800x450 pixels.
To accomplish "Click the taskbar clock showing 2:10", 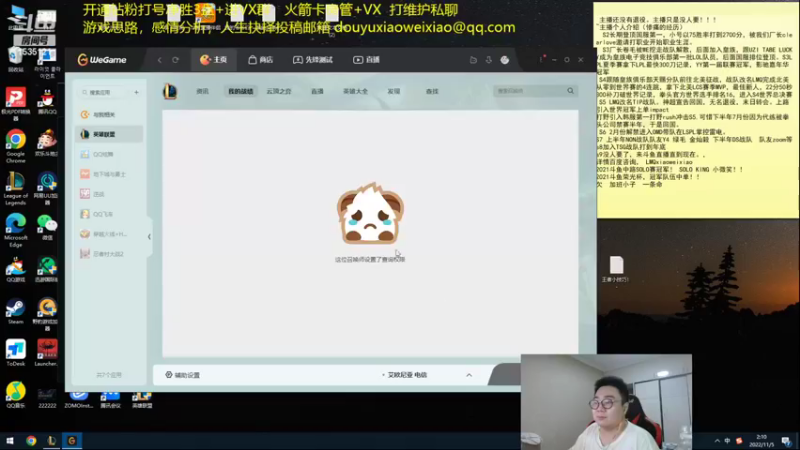I will click(x=761, y=441).
